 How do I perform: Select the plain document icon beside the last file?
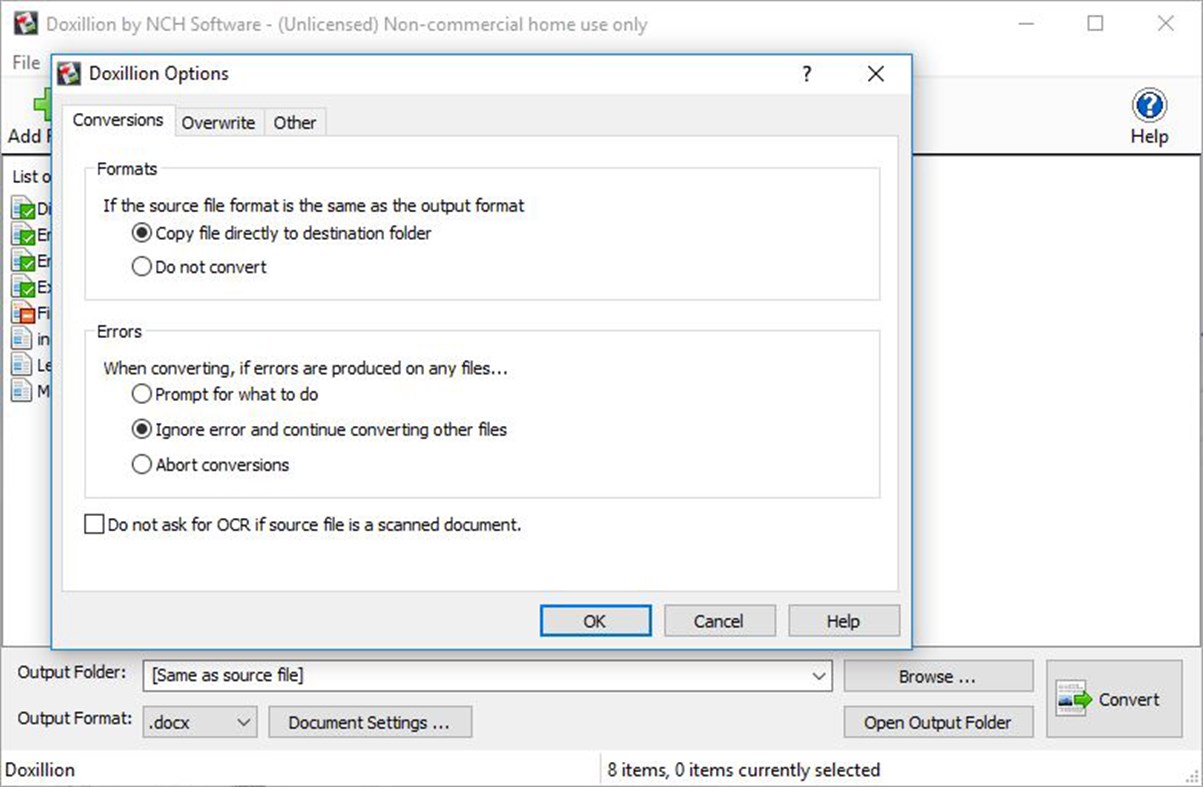[22, 391]
